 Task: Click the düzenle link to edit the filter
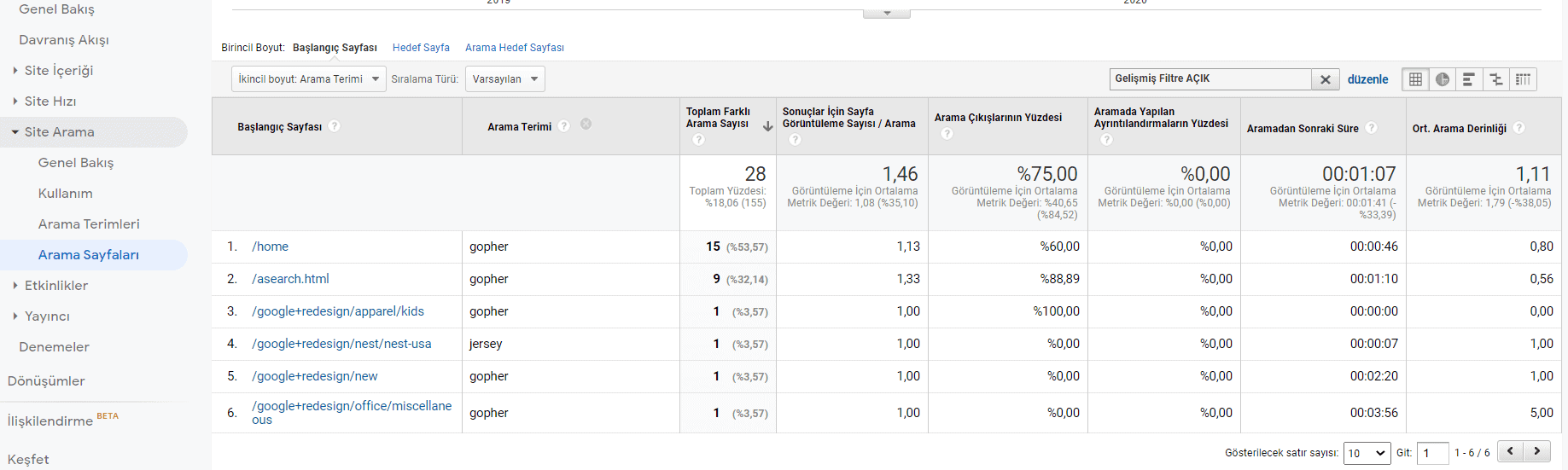point(1367,79)
